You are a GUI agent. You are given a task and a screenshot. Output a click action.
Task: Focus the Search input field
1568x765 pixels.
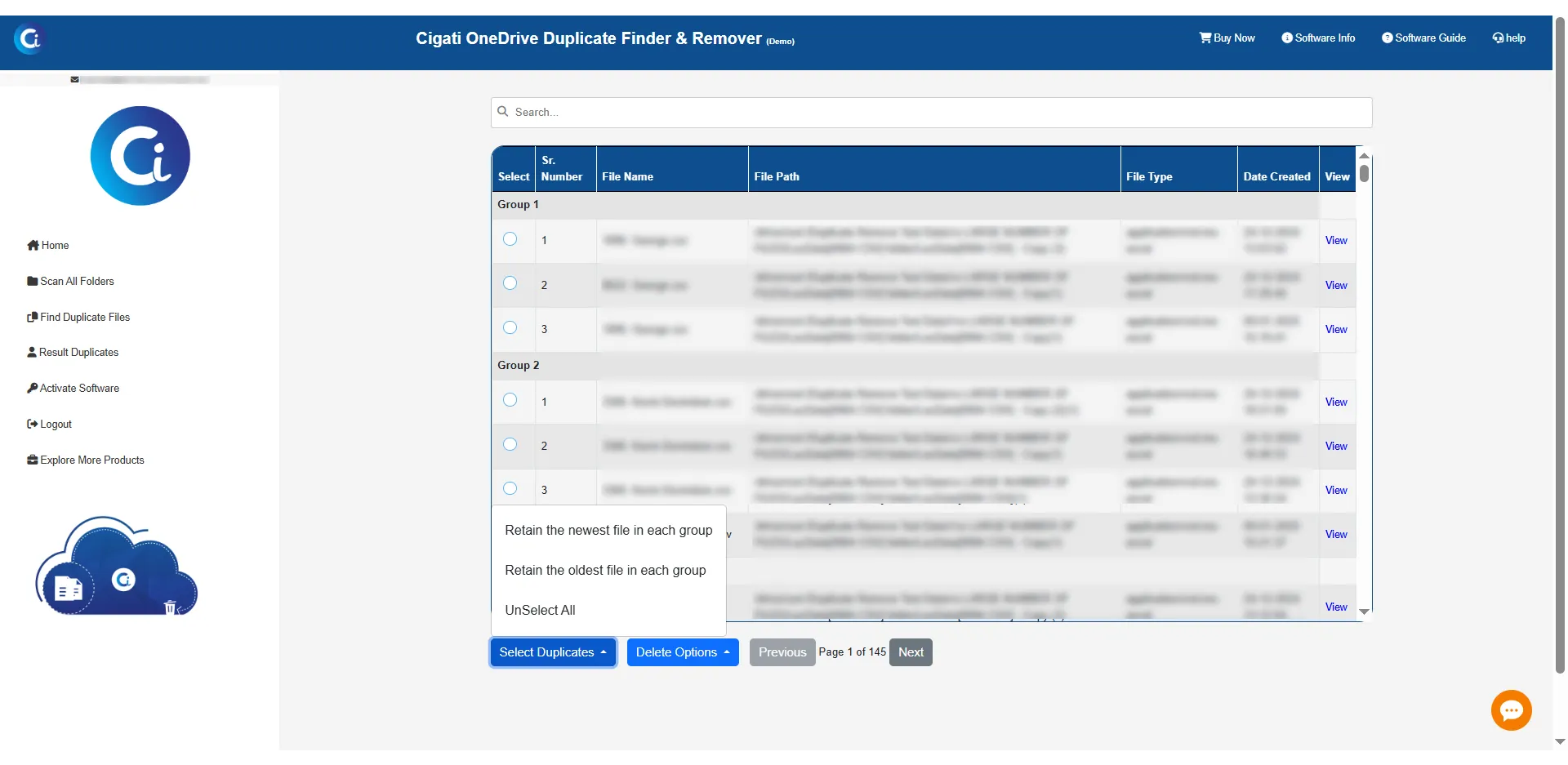tap(931, 113)
